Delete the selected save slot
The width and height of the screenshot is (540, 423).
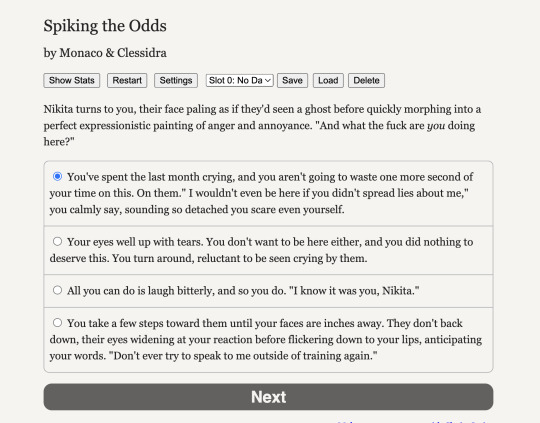click(x=366, y=81)
